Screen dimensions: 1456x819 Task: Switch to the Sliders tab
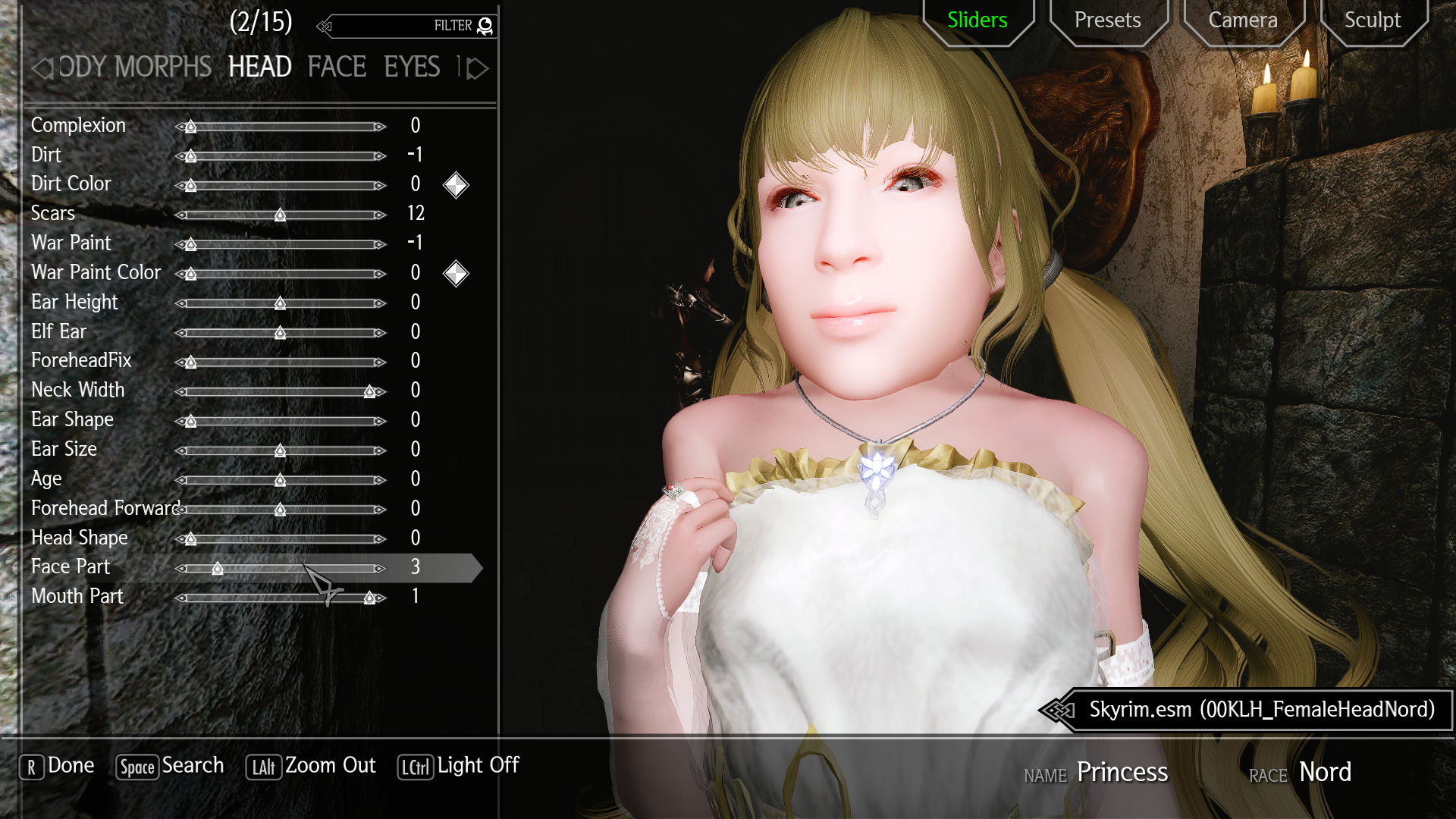pos(977,20)
